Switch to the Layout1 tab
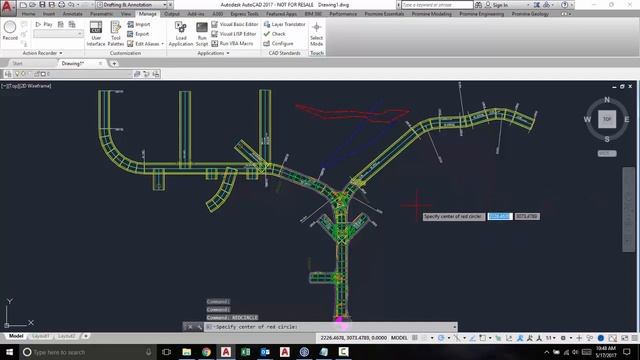The height and width of the screenshot is (360, 640). 40,336
